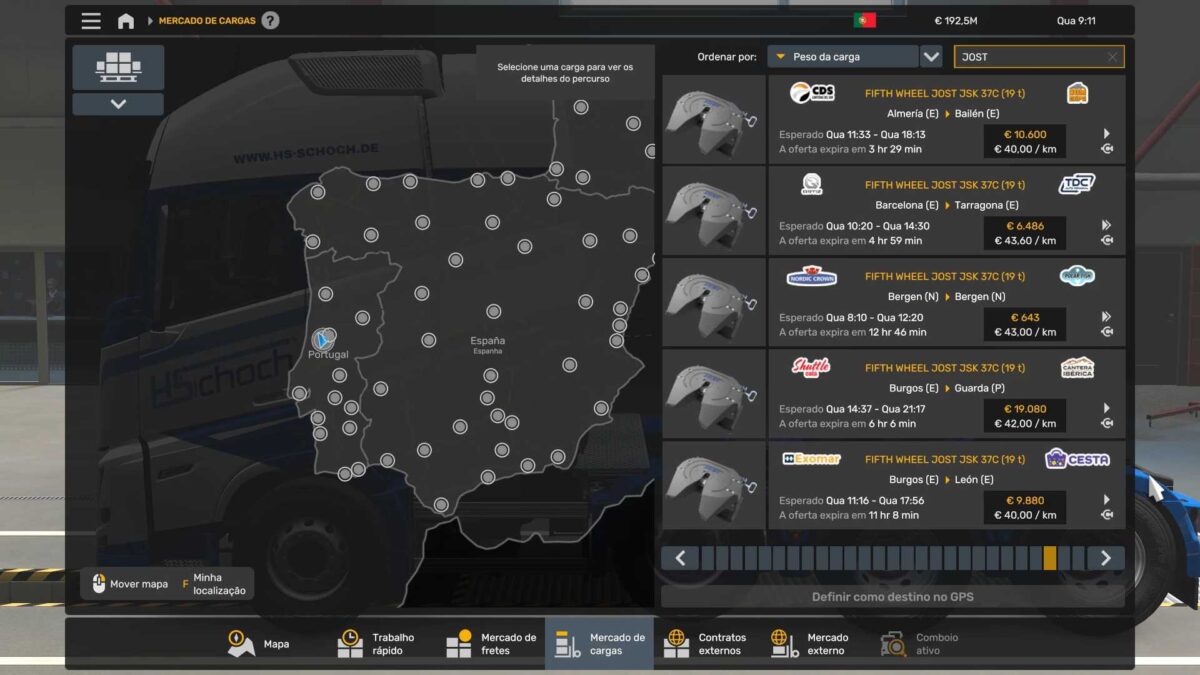Click the home icon in top bar

(x=126, y=21)
